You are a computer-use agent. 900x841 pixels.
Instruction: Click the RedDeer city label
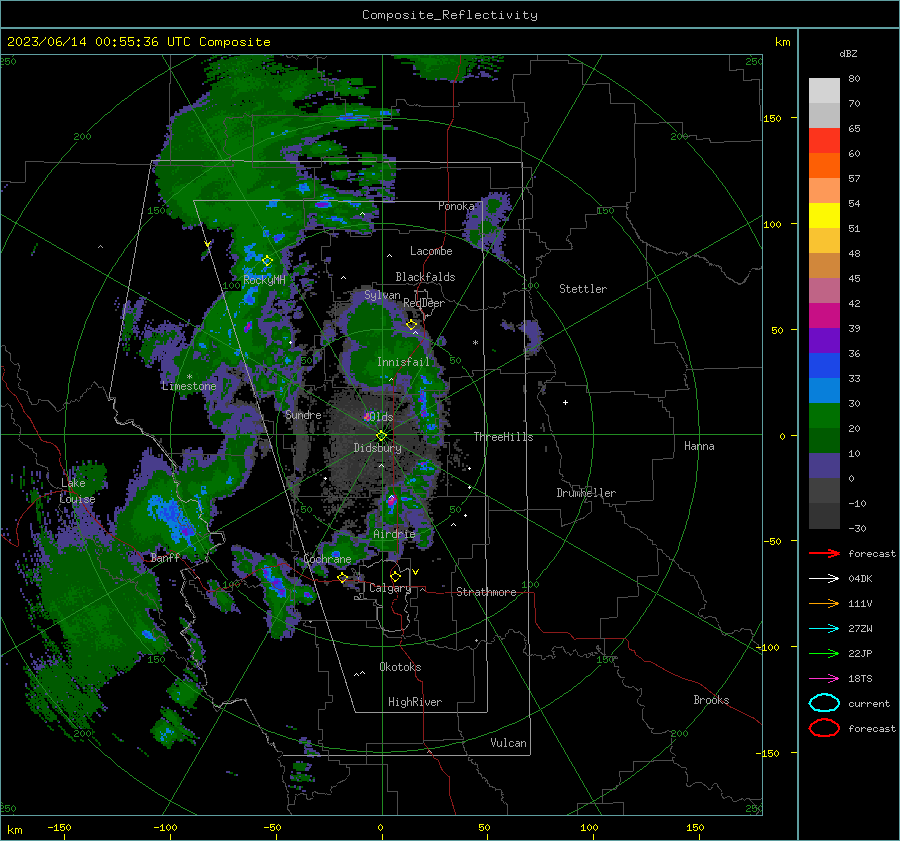point(424,303)
